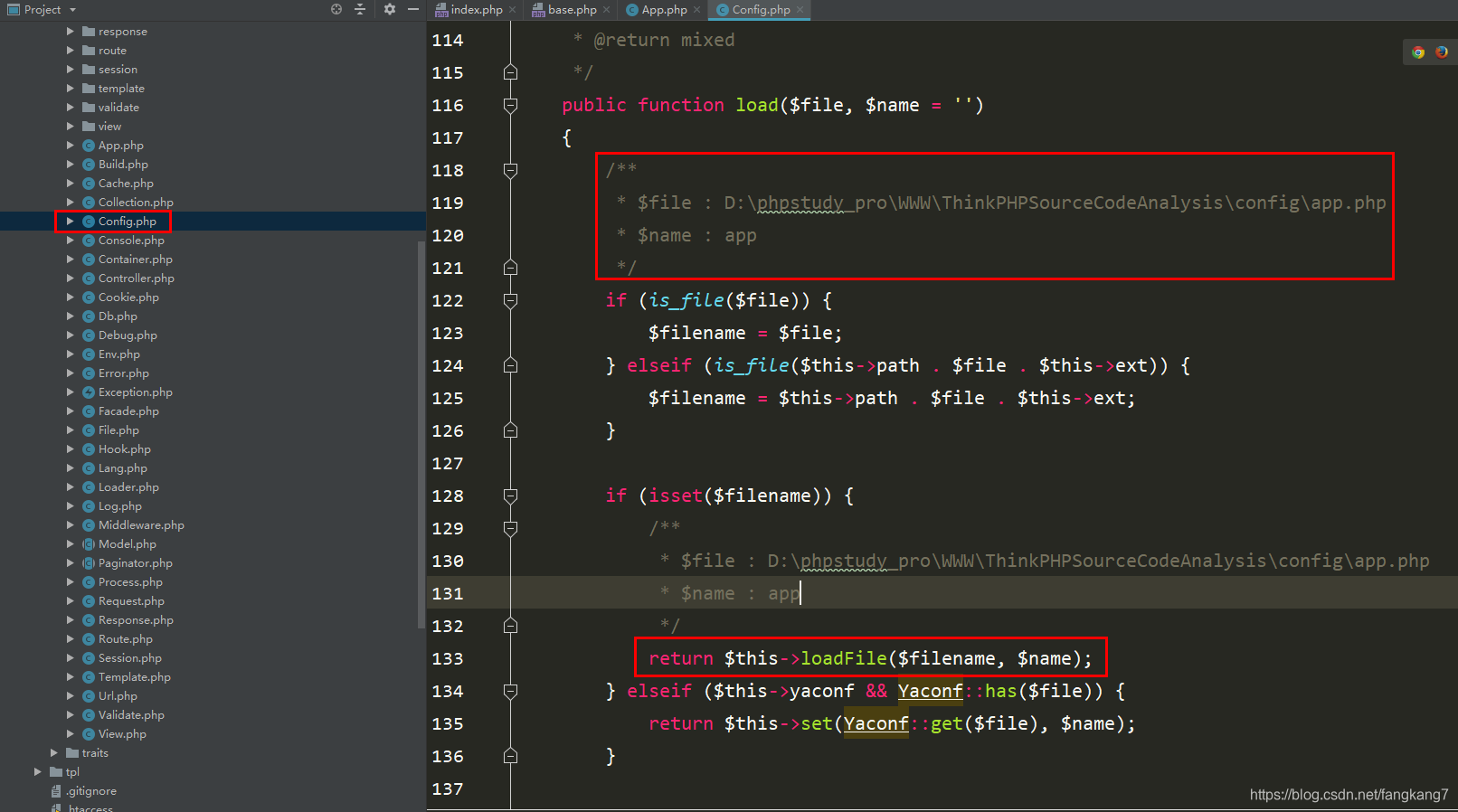Open Hook.php from the tree

tap(124, 449)
